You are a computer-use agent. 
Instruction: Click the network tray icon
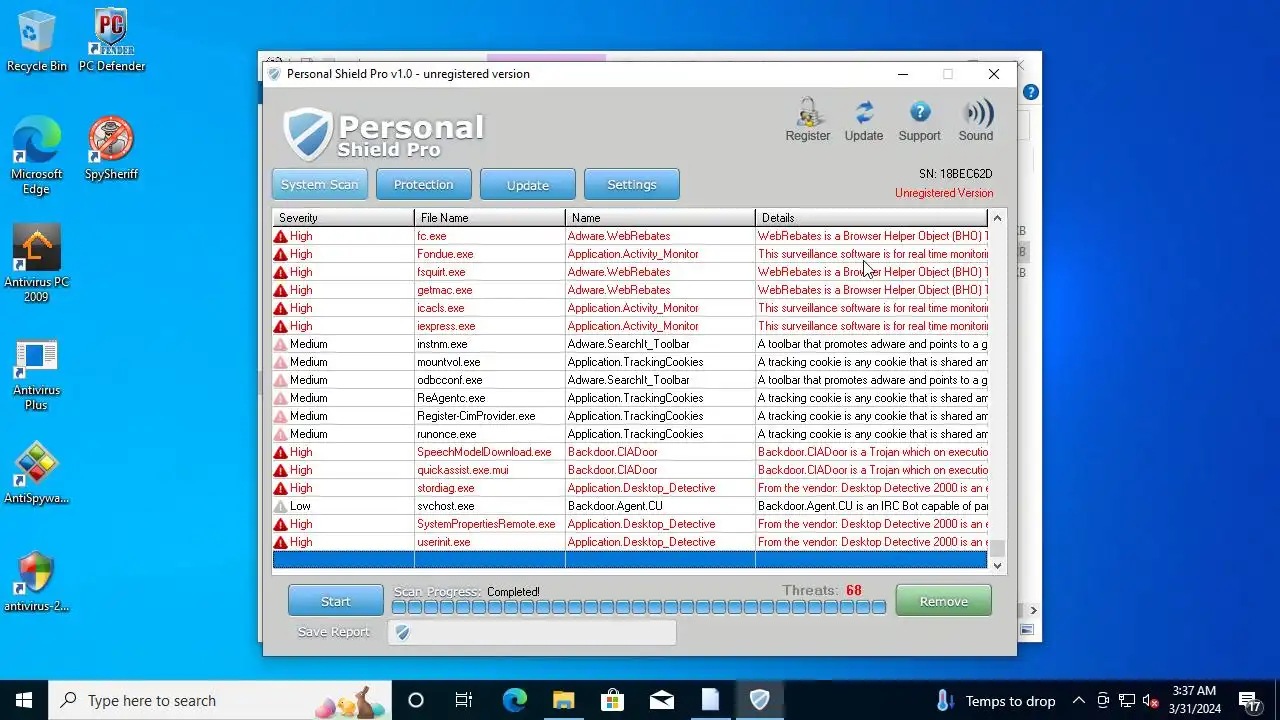pos(1127,700)
